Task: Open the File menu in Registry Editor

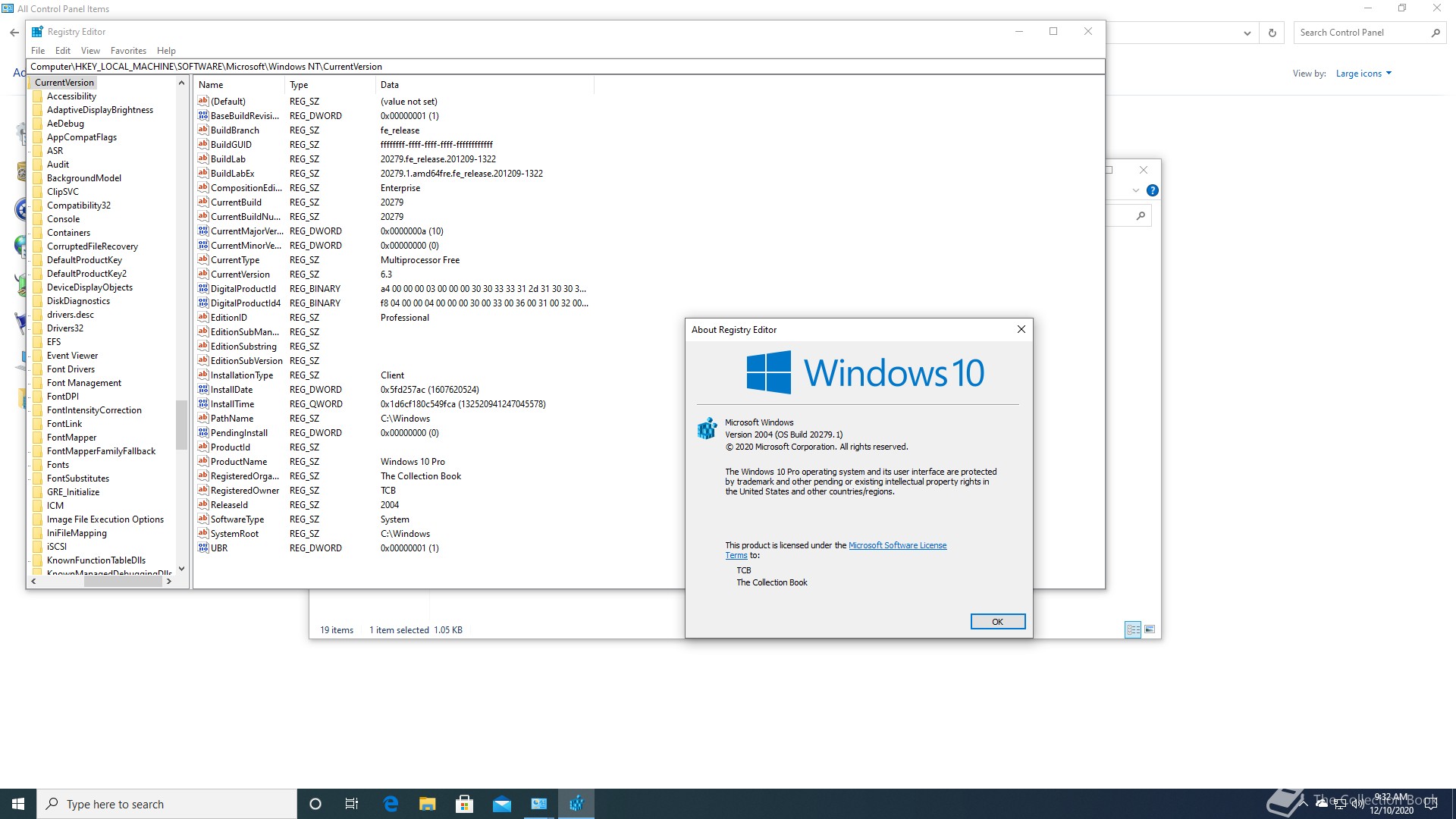Action: [x=38, y=51]
